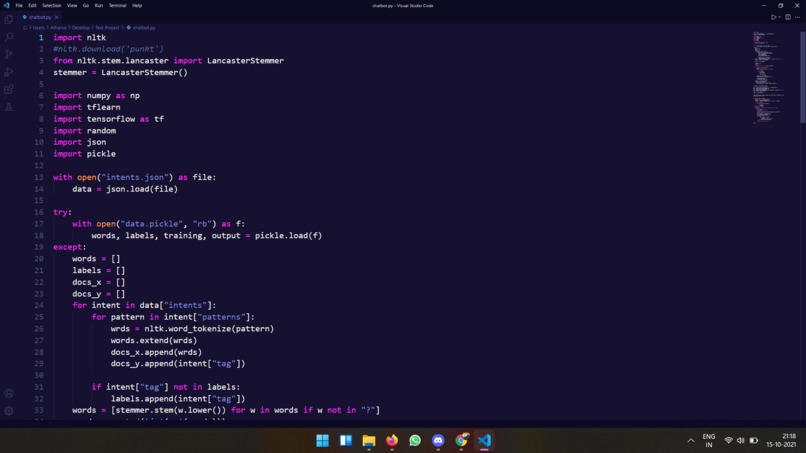Show hidden system tray icons
The width and height of the screenshot is (806, 453).
click(690, 441)
